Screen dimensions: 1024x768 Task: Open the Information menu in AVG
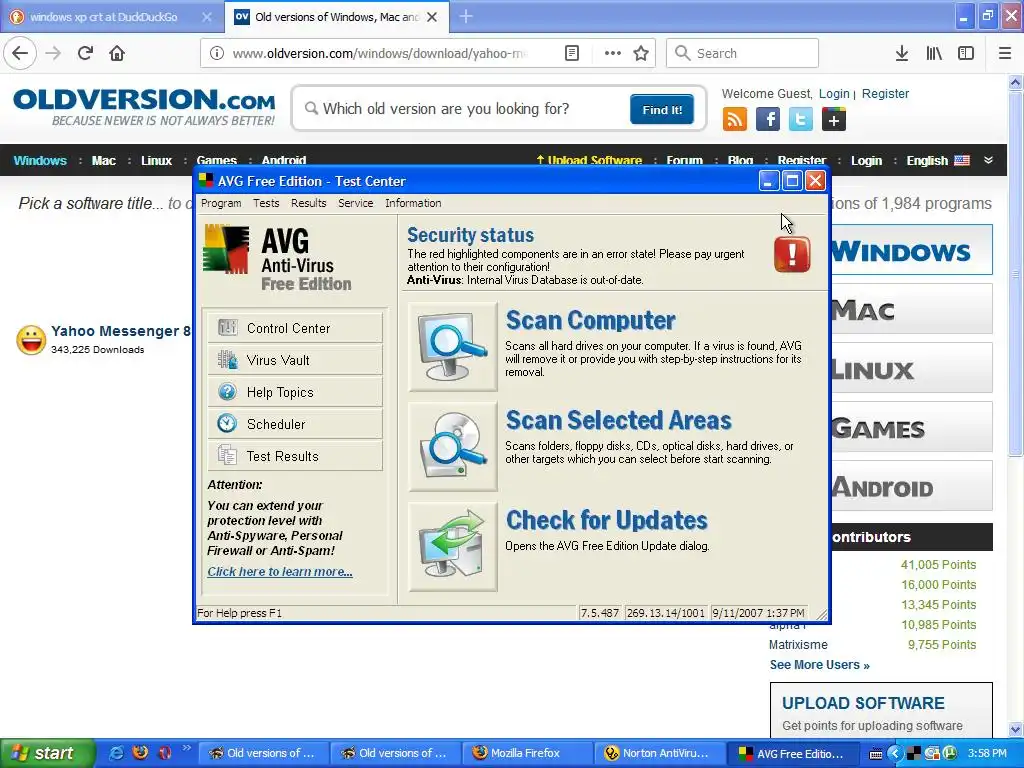413,203
